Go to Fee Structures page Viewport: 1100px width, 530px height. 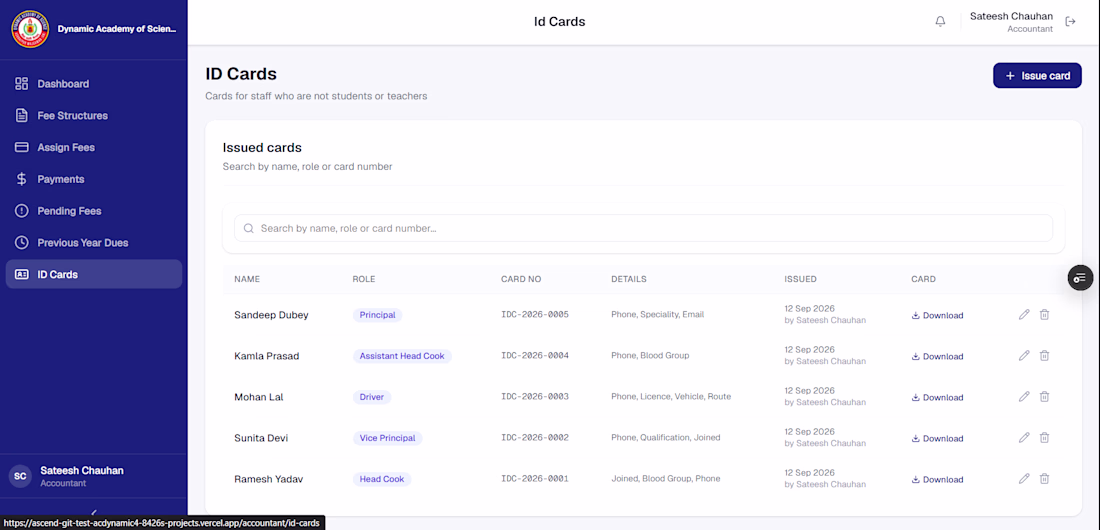pyautogui.click(x=93, y=115)
